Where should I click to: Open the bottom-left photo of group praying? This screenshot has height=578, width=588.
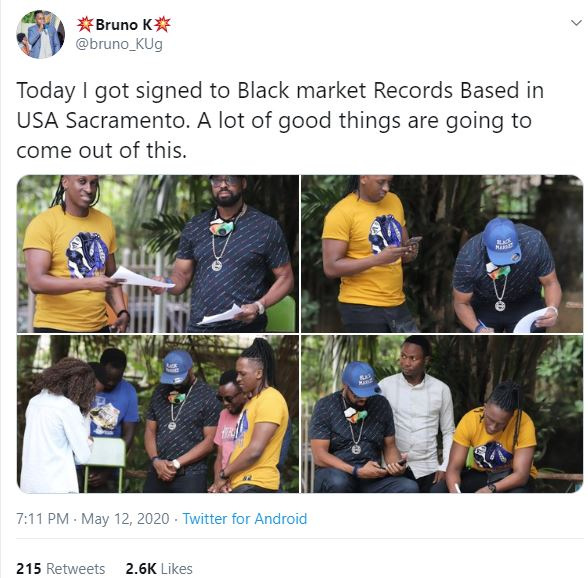[x=158, y=414]
